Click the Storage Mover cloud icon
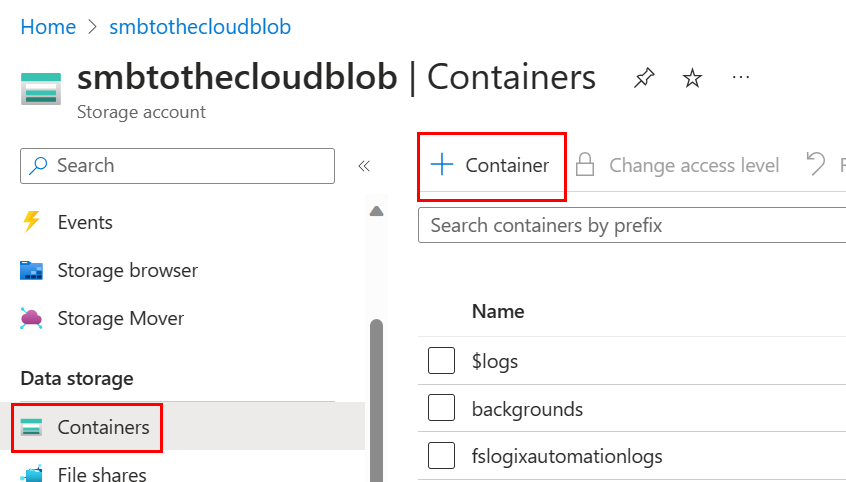 tap(32, 319)
